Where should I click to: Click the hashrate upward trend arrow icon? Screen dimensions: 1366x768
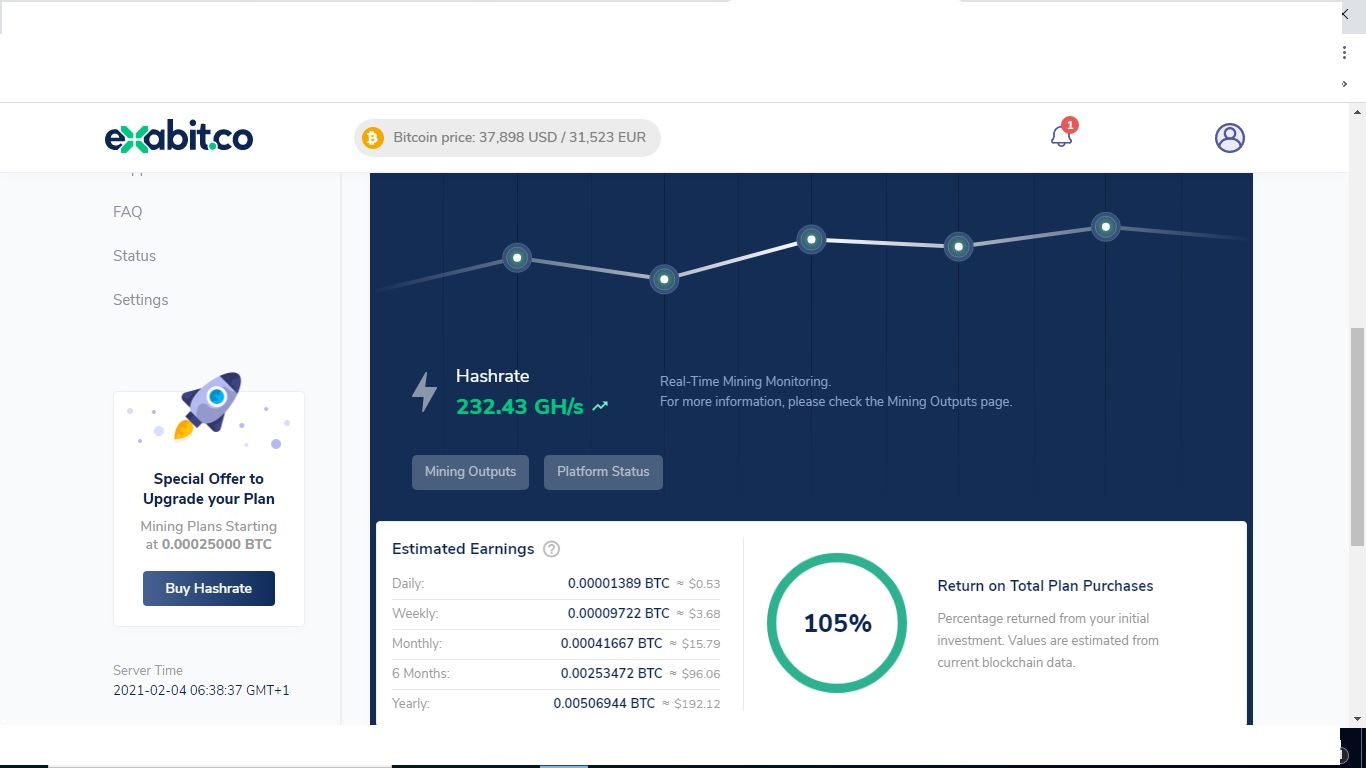600,407
